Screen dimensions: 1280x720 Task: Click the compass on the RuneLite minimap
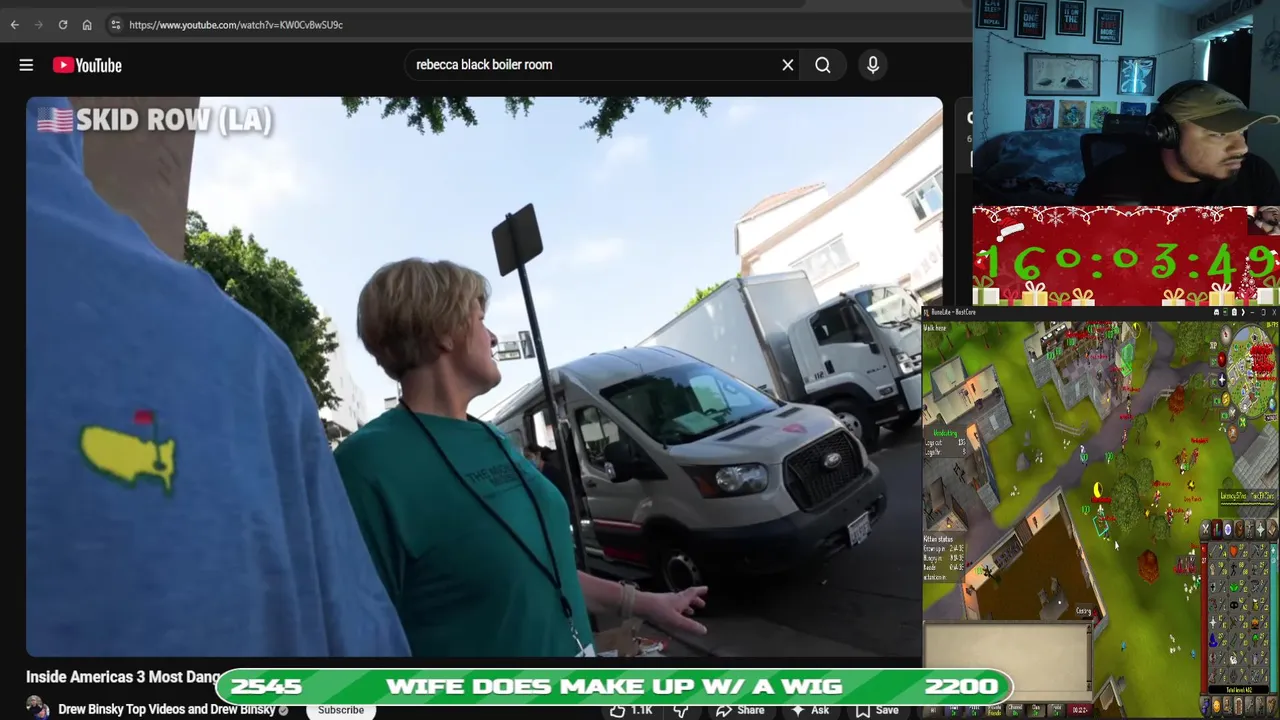click(x=1226, y=334)
